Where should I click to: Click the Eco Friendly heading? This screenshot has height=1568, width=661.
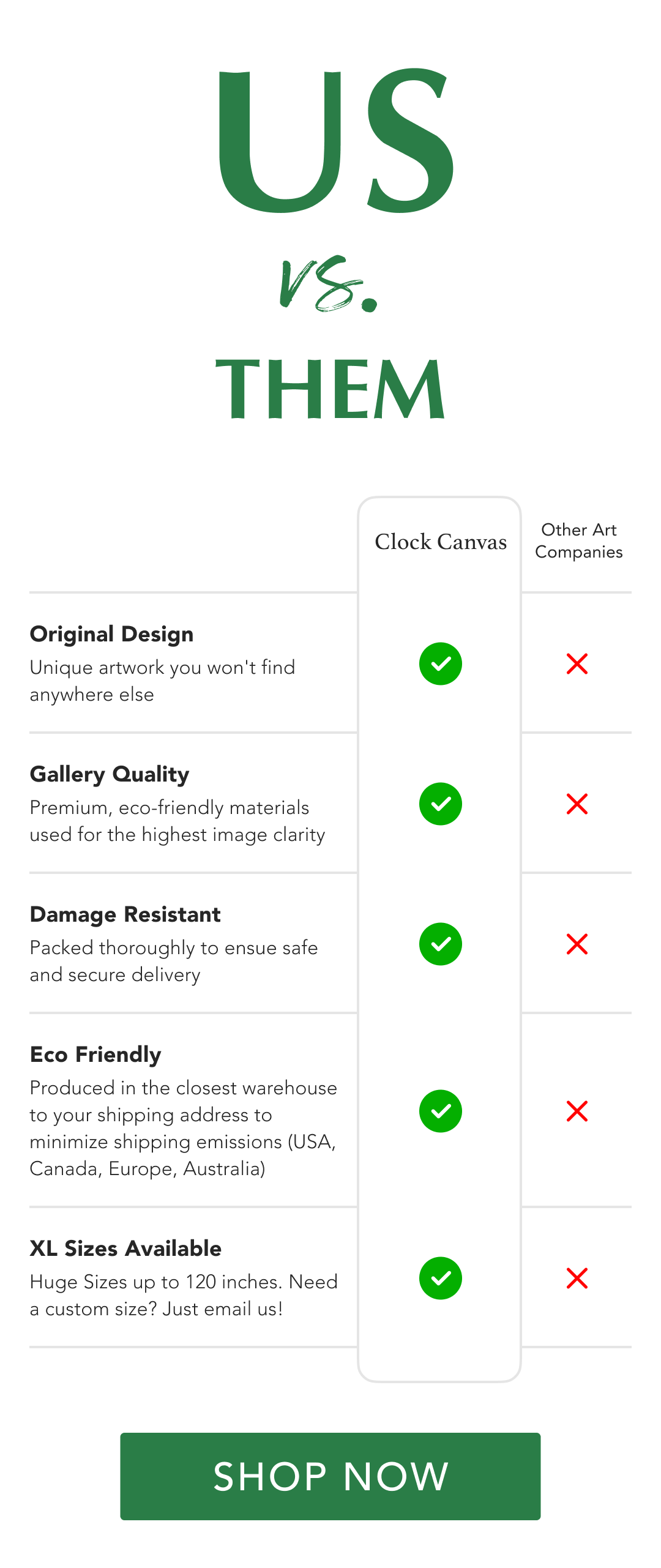(95, 1055)
